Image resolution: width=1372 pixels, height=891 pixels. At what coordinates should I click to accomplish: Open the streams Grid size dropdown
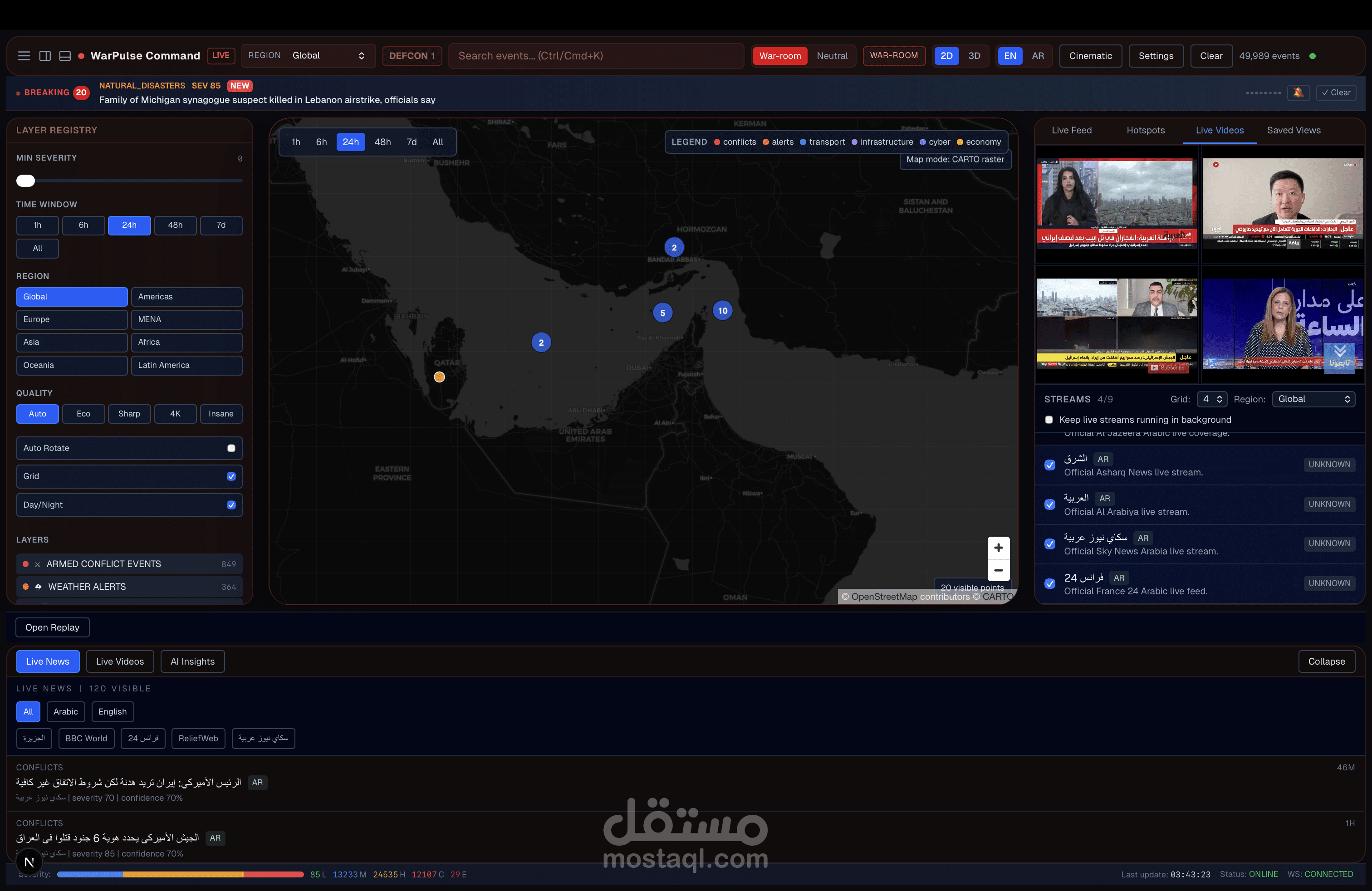coord(1212,399)
